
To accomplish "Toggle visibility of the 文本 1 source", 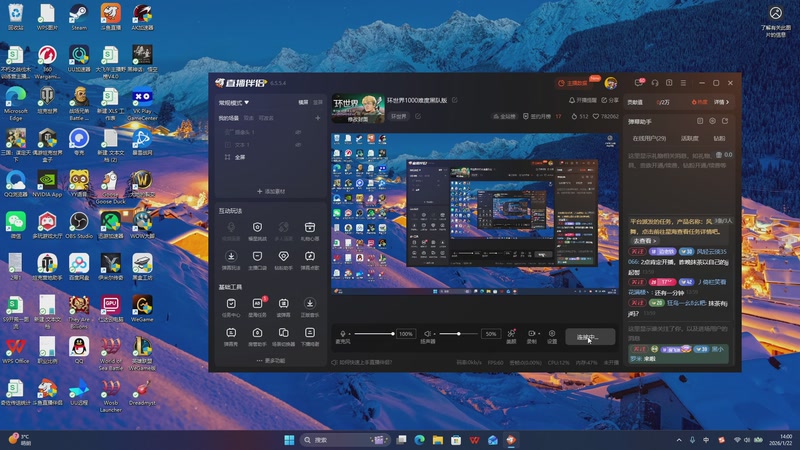I will tap(298, 145).
